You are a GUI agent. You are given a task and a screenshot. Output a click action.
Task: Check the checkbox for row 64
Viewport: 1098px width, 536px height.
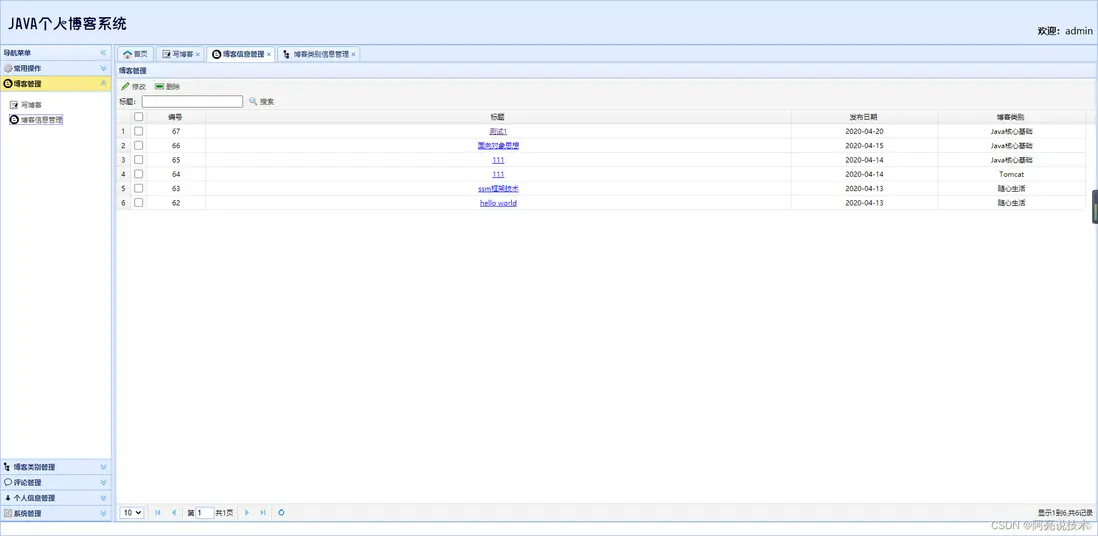click(x=139, y=174)
